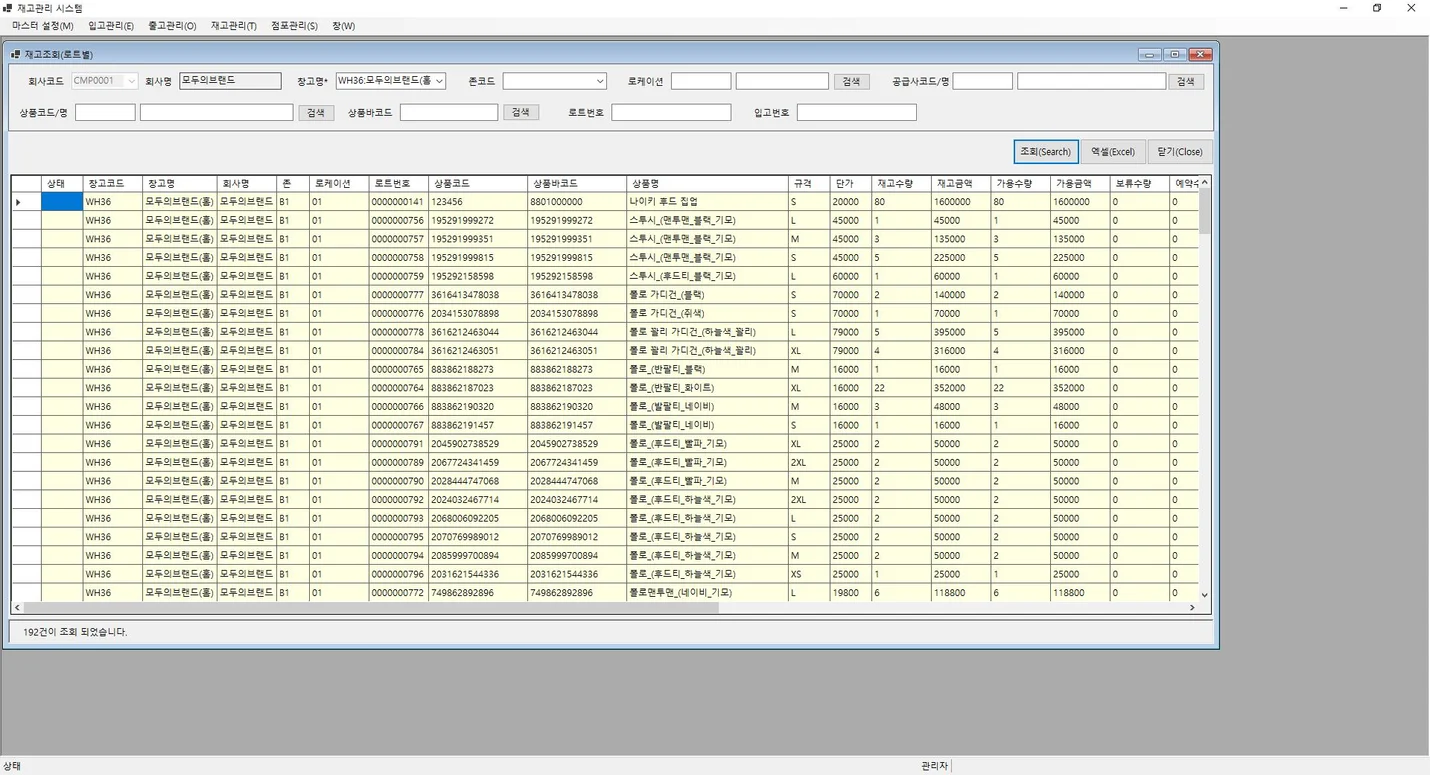
Task: Sort by the 로트번호 column header
Action: [398, 184]
